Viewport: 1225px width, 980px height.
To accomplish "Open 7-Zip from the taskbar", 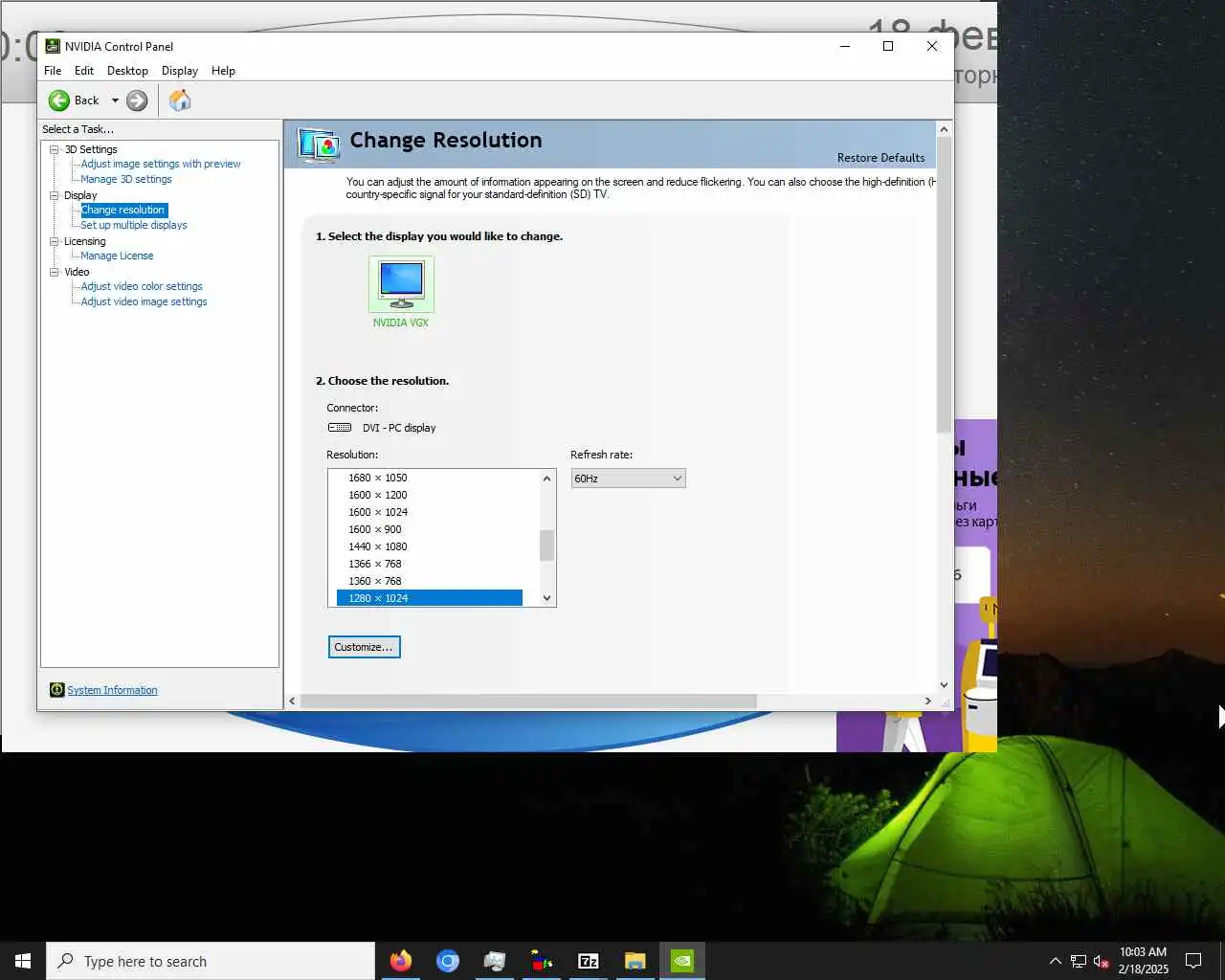I will click(589, 961).
